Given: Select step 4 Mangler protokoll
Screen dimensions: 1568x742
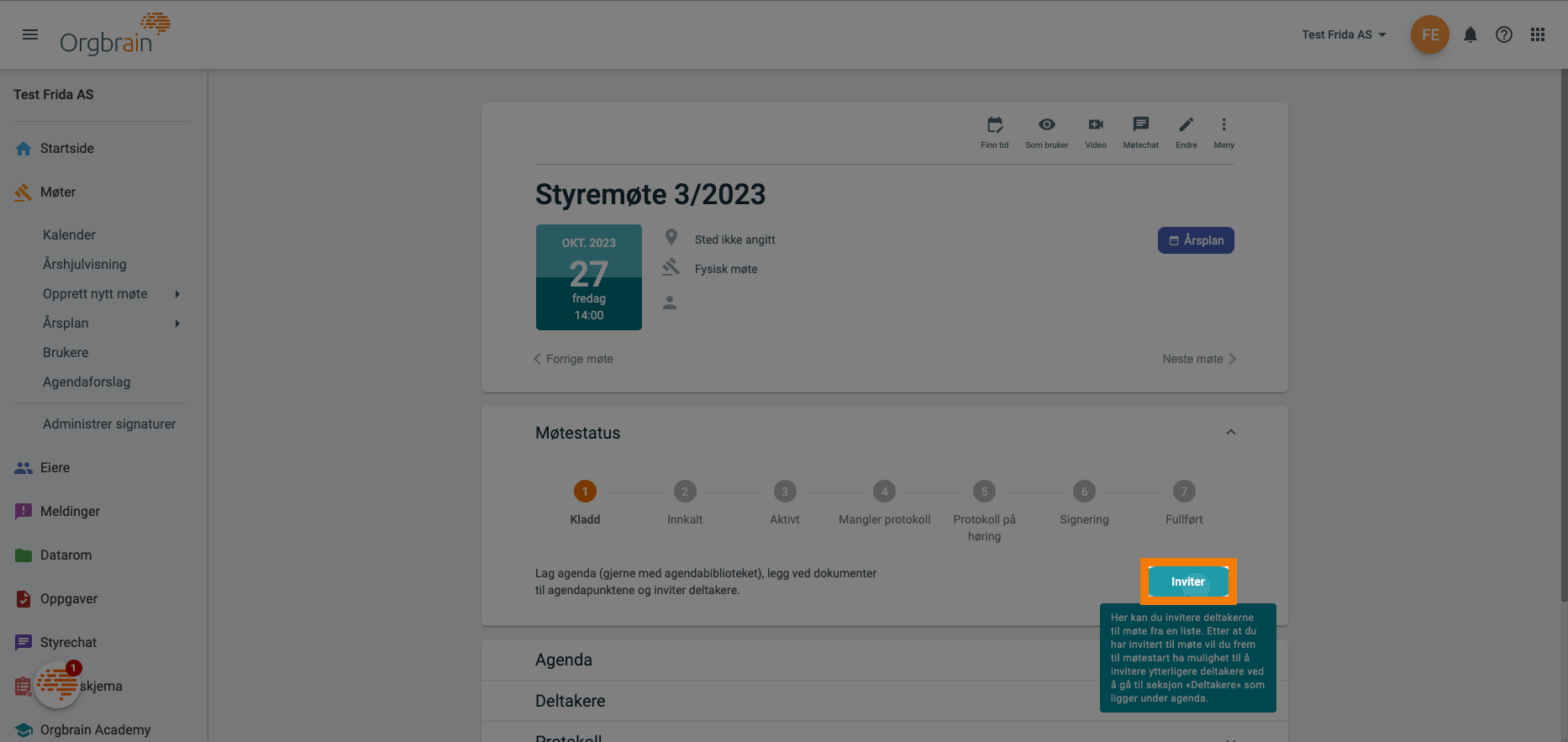Looking at the screenshot, I should pos(884,503).
